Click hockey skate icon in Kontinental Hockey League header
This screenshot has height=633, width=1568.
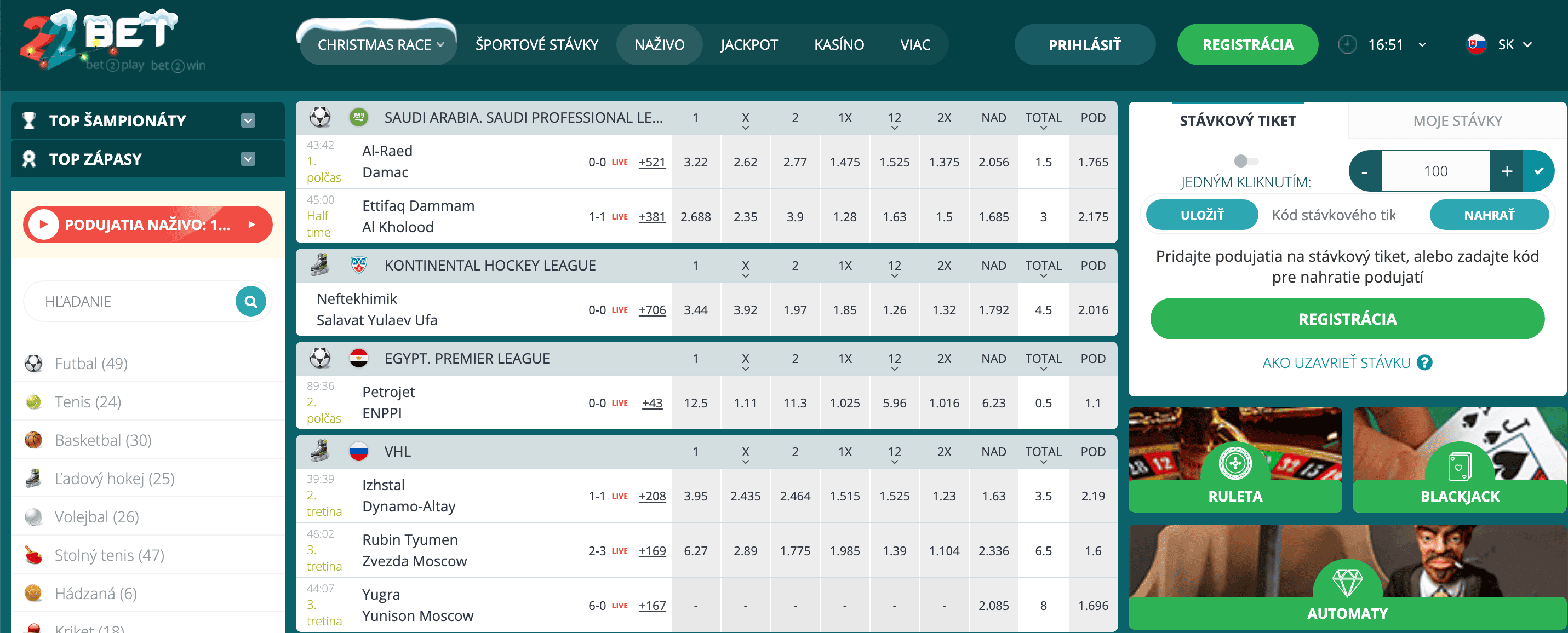pyautogui.click(x=320, y=266)
